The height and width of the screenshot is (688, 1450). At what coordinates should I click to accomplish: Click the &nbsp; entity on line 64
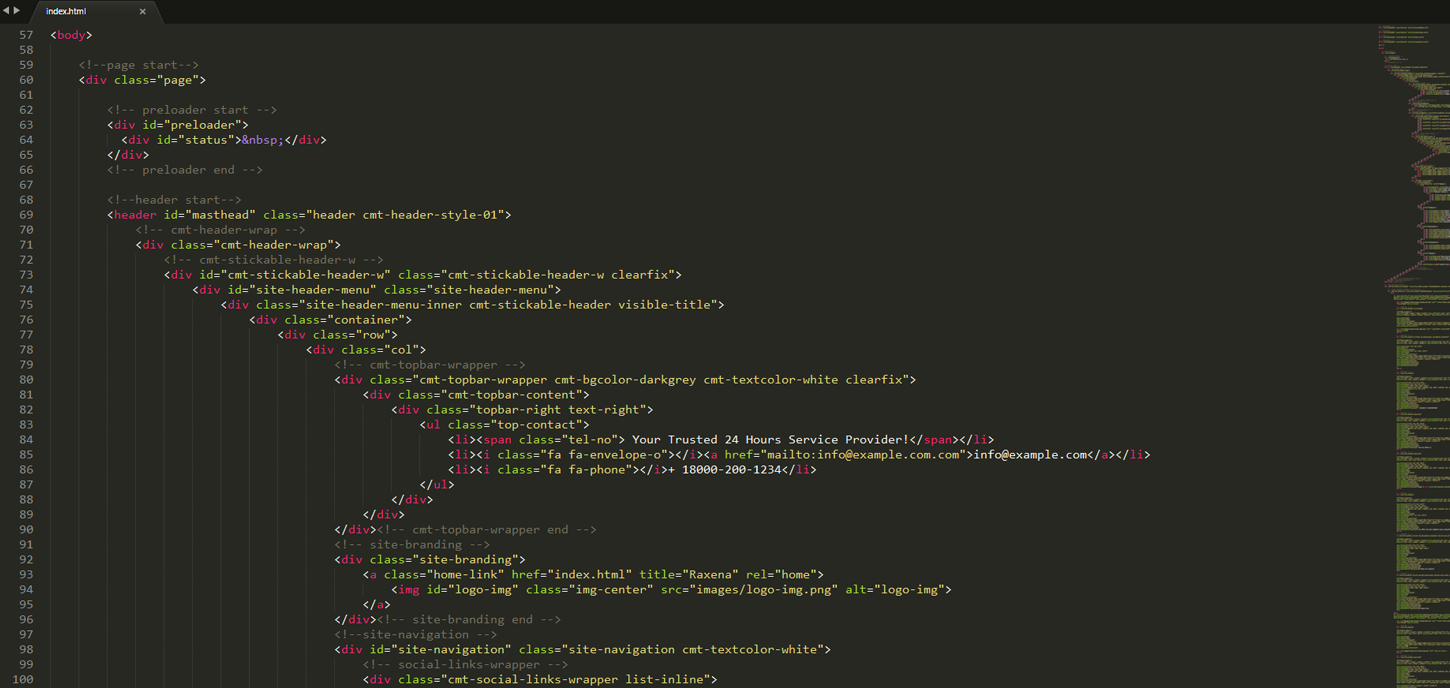pos(263,140)
